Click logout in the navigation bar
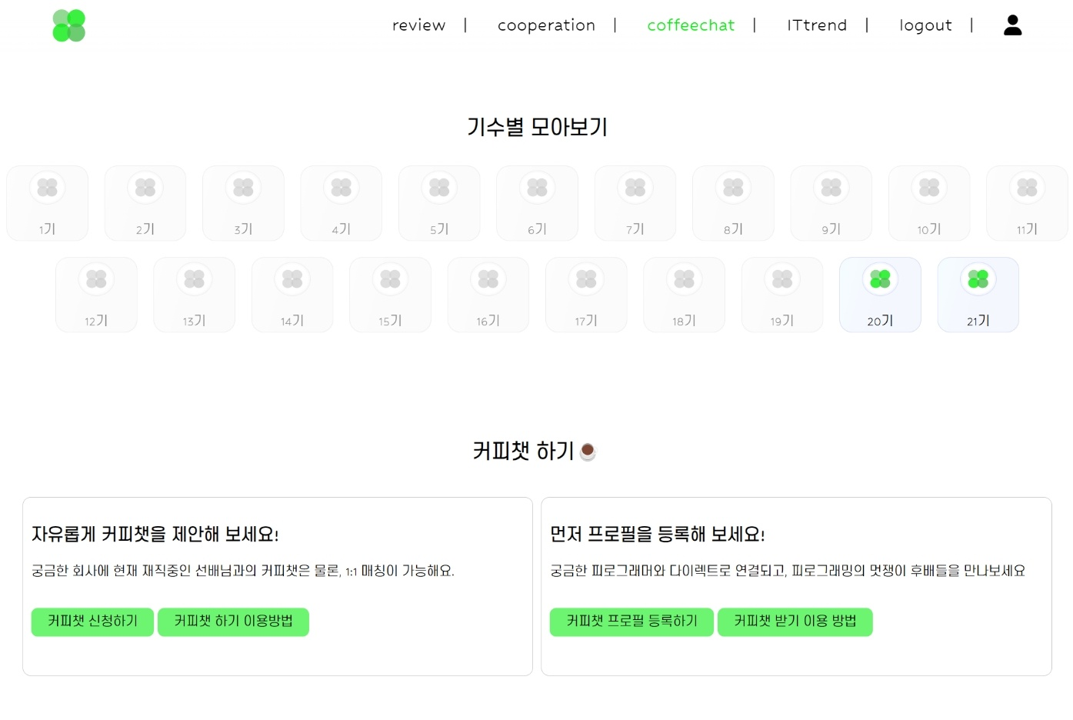This screenshot has height=720, width=1073. click(925, 25)
